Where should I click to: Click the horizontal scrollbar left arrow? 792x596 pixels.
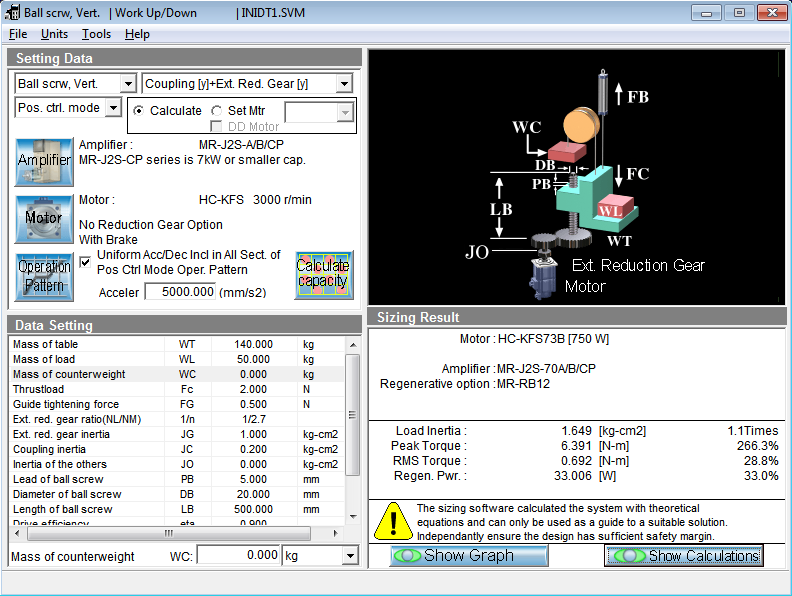(18, 533)
